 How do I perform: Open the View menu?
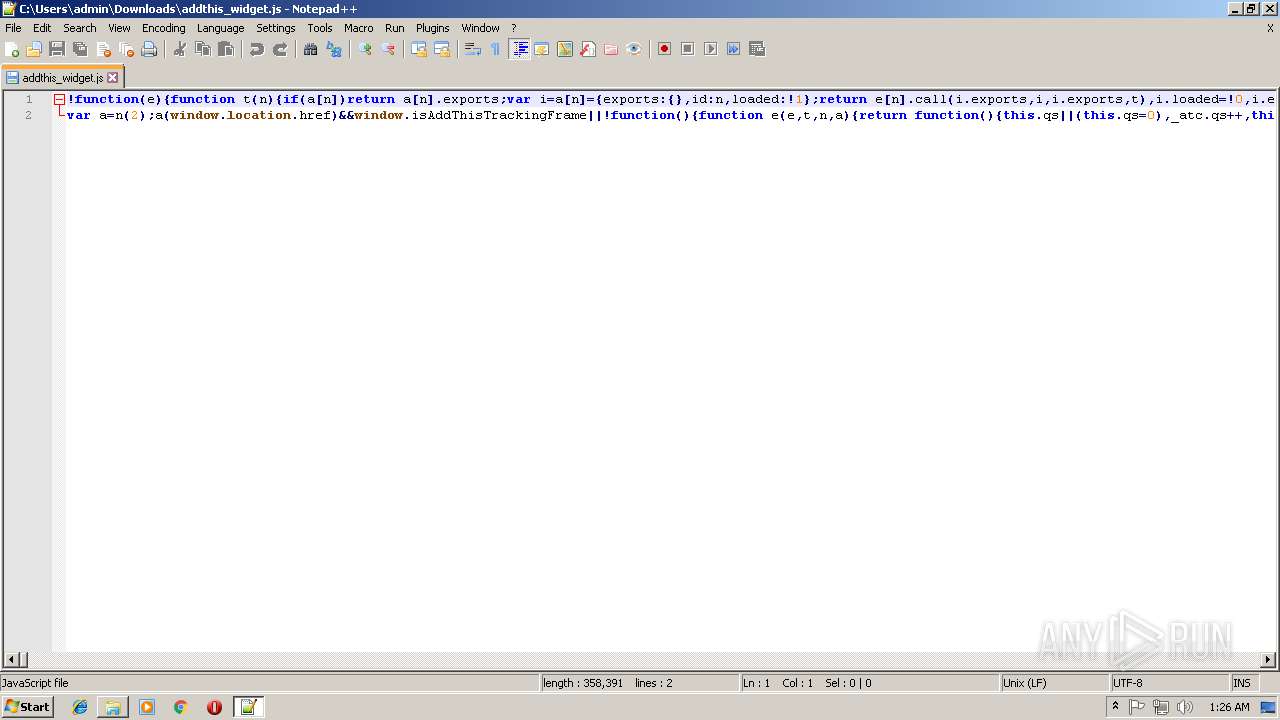point(119,28)
